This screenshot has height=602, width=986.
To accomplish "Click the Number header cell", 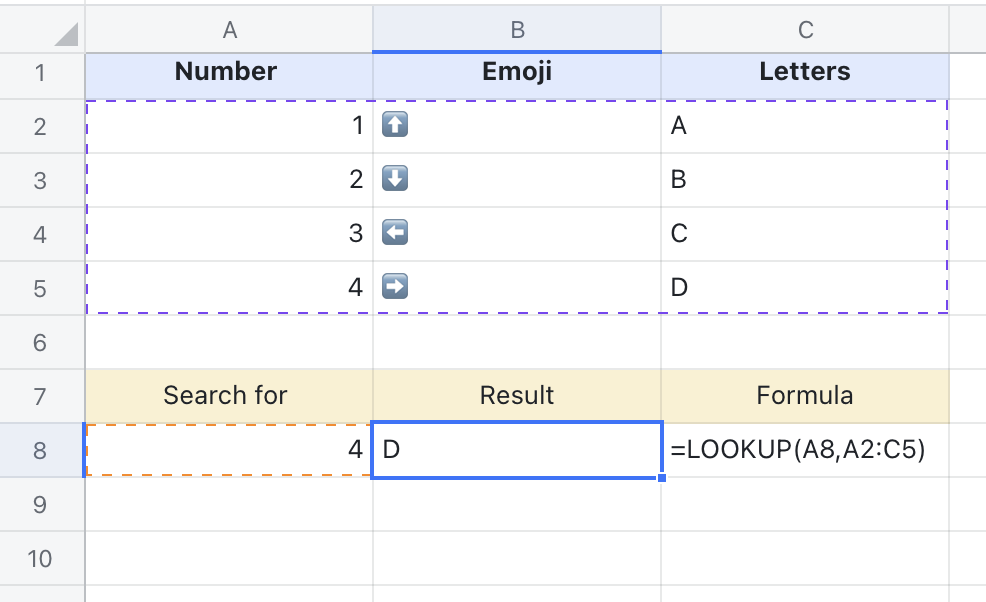I will 230,72.
